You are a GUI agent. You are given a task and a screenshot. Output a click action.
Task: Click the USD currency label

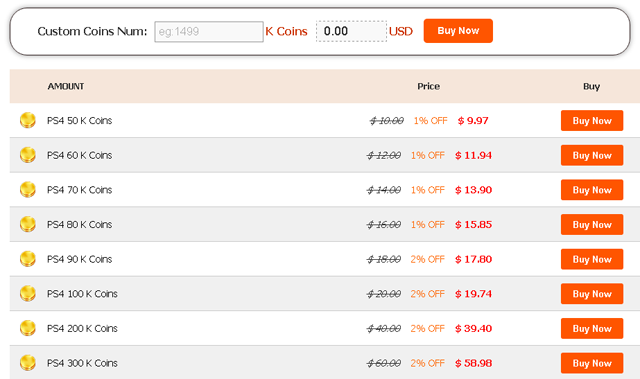(x=401, y=31)
